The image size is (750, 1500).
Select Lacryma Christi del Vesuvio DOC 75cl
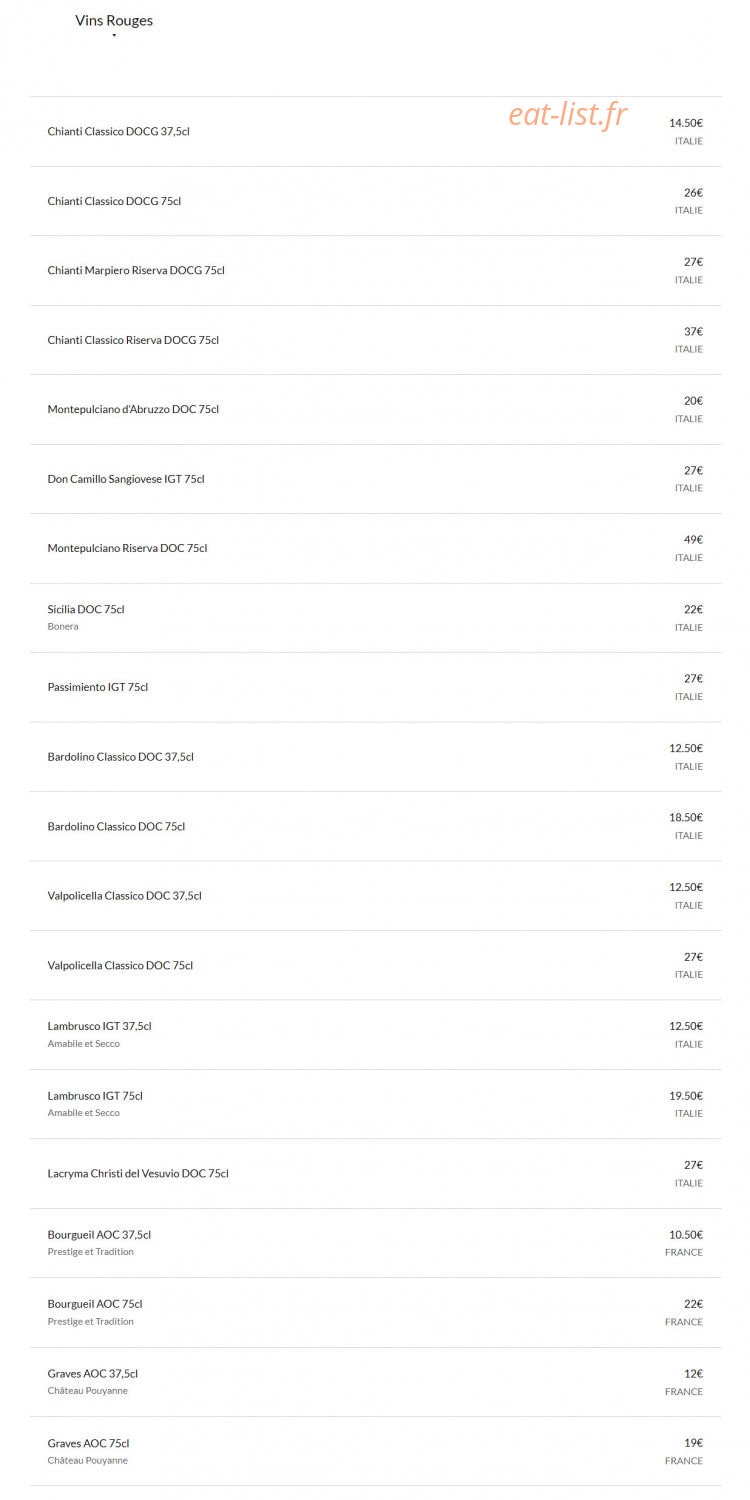375,1174
